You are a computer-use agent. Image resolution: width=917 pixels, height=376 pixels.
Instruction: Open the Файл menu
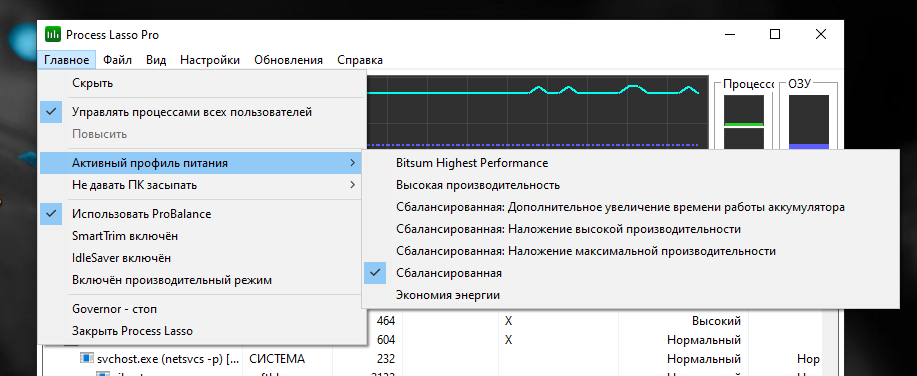[118, 60]
